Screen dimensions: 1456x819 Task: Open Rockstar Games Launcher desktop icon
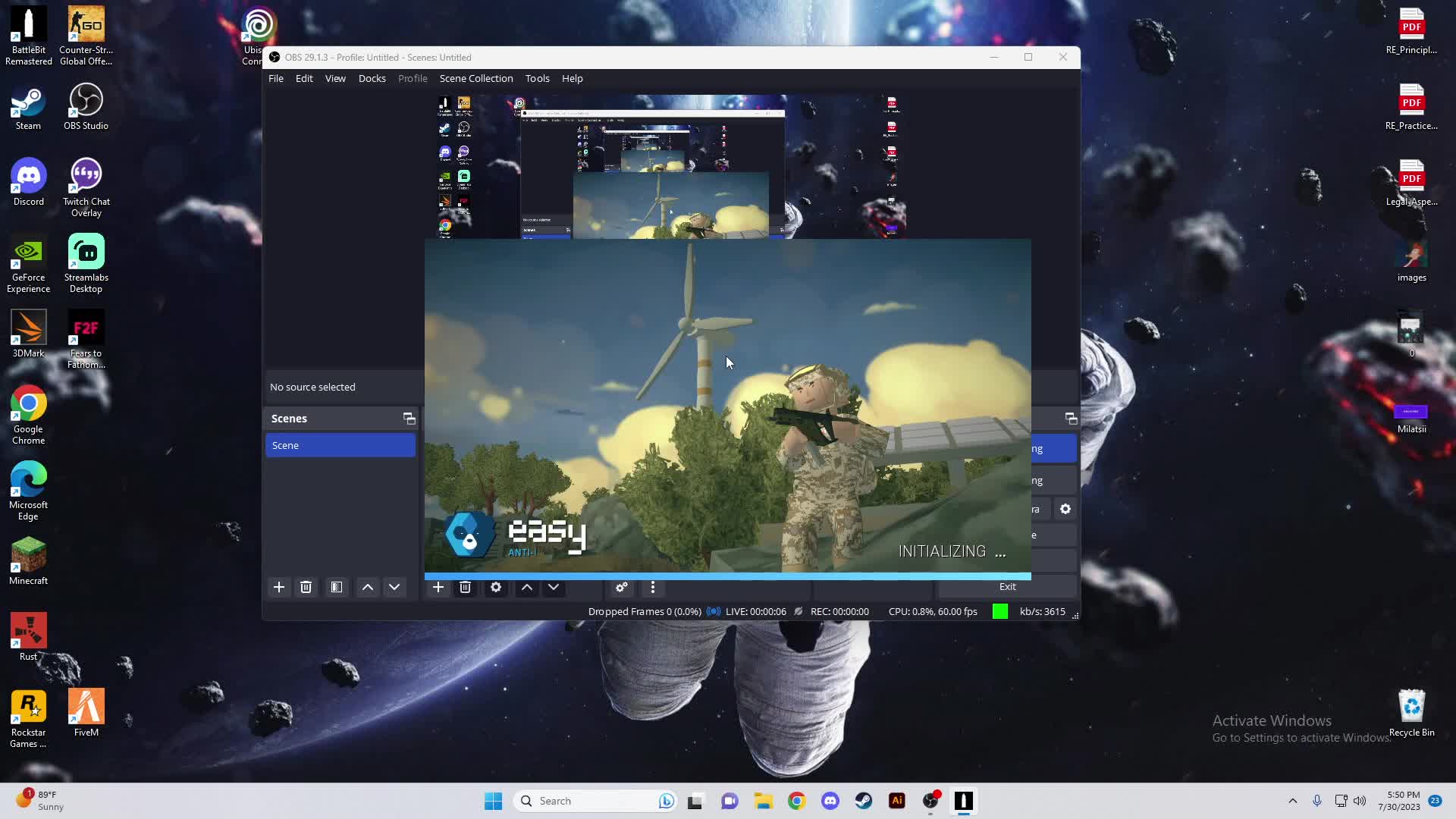(x=29, y=719)
